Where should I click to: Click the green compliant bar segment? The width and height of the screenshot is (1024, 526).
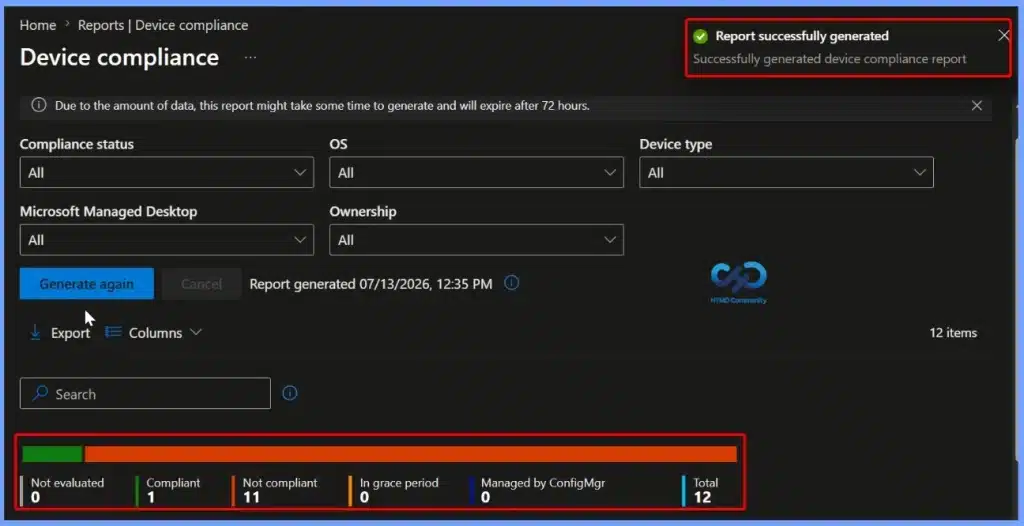tap(52, 454)
